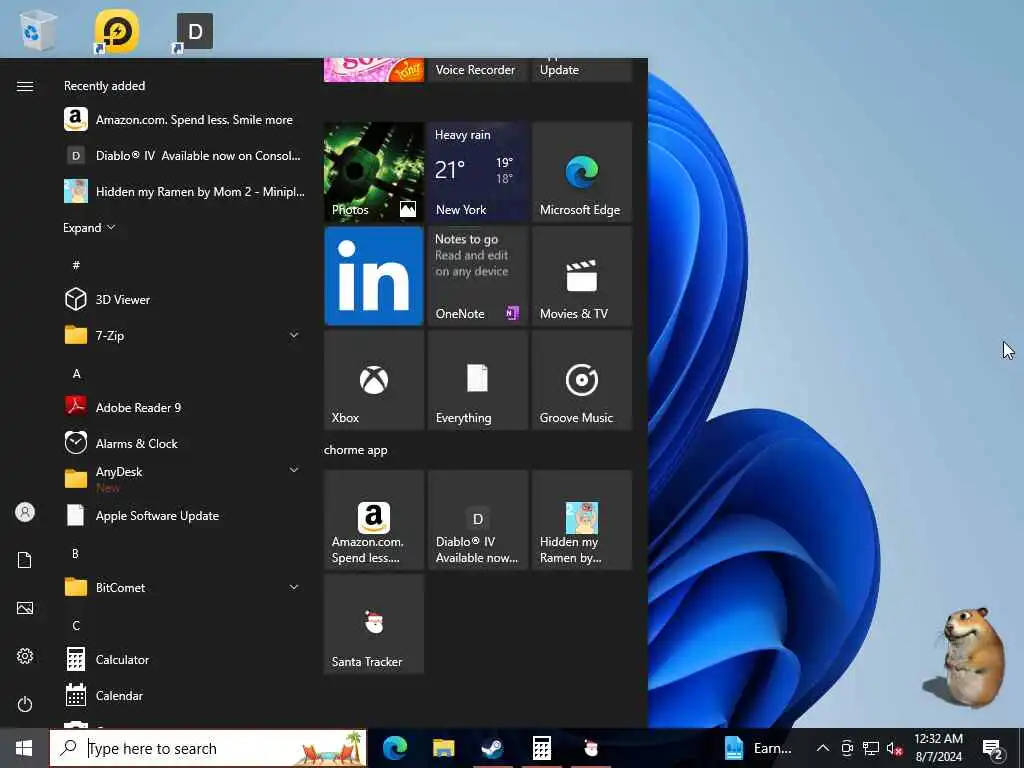The image size is (1024, 768).
Task: Open File Explorer from taskbar
Action: click(443, 748)
